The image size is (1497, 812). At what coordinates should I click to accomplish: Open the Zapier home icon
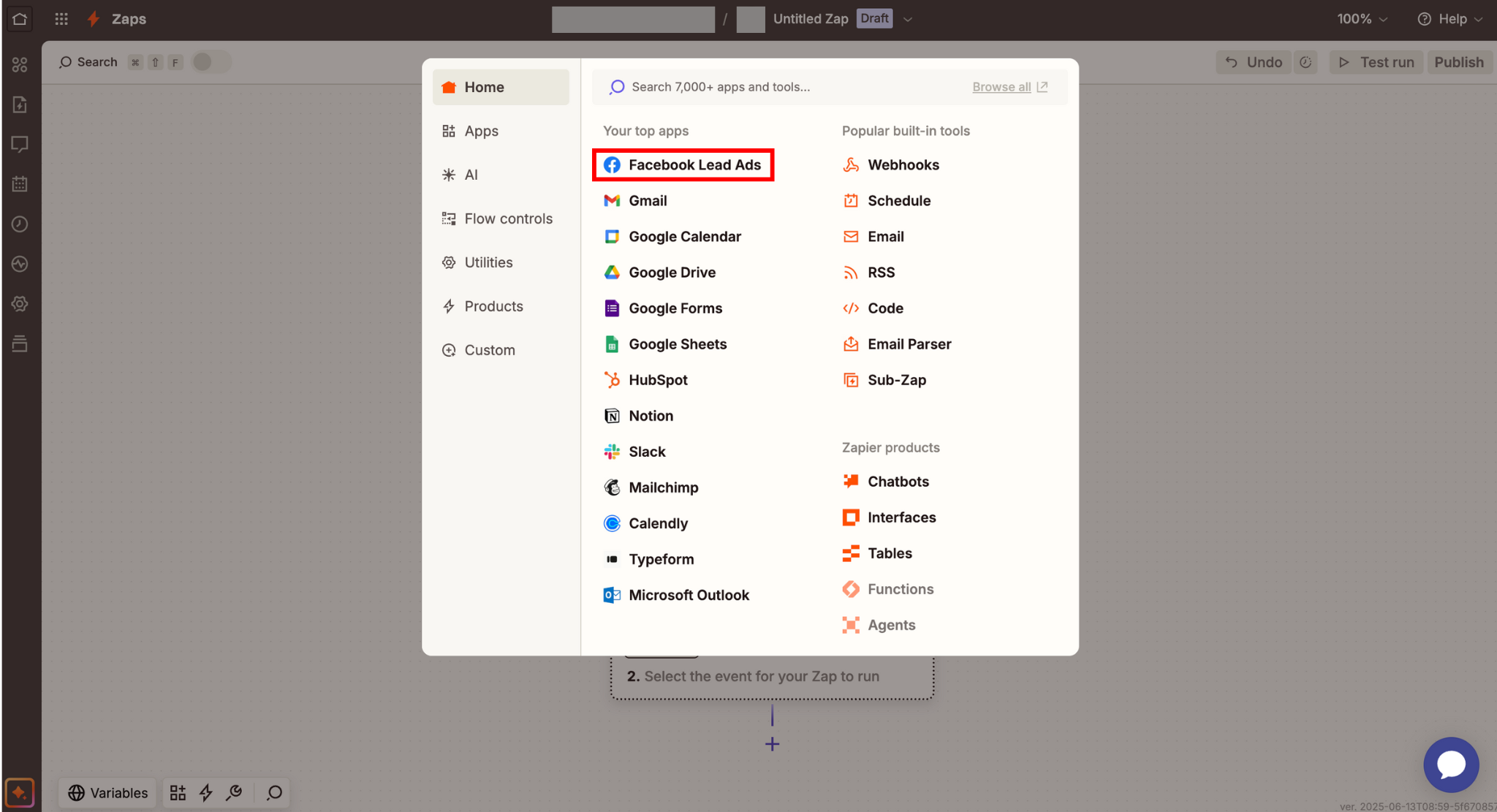pyautogui.click(x=20, y=19)
